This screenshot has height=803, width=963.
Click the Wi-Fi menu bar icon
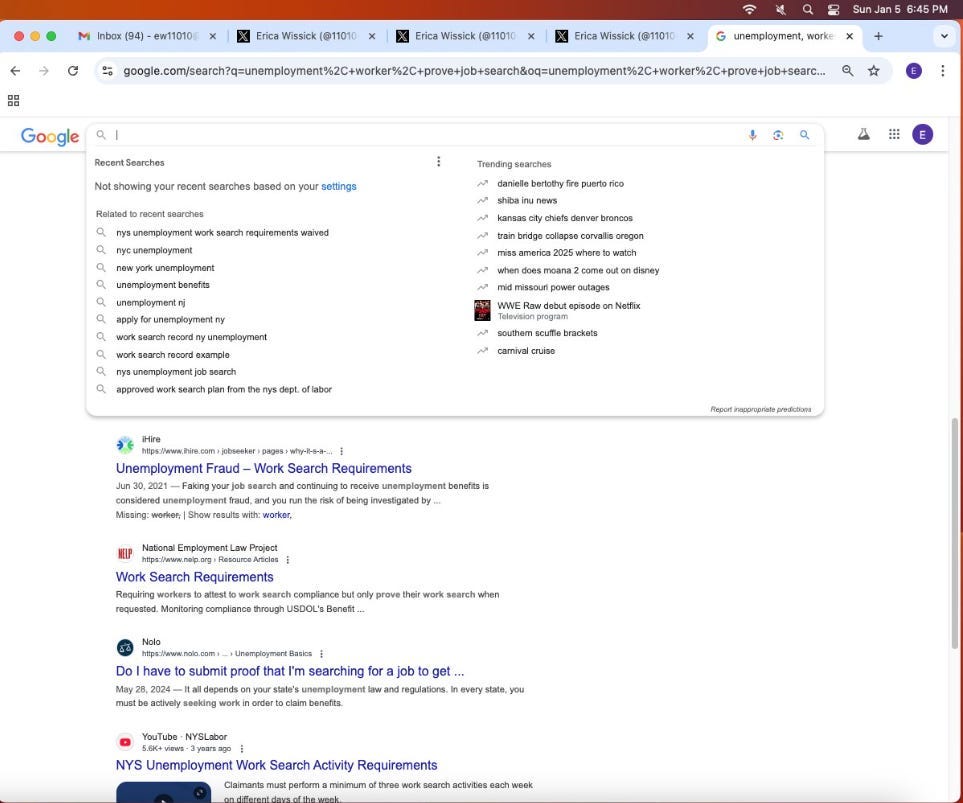(749, 9)
